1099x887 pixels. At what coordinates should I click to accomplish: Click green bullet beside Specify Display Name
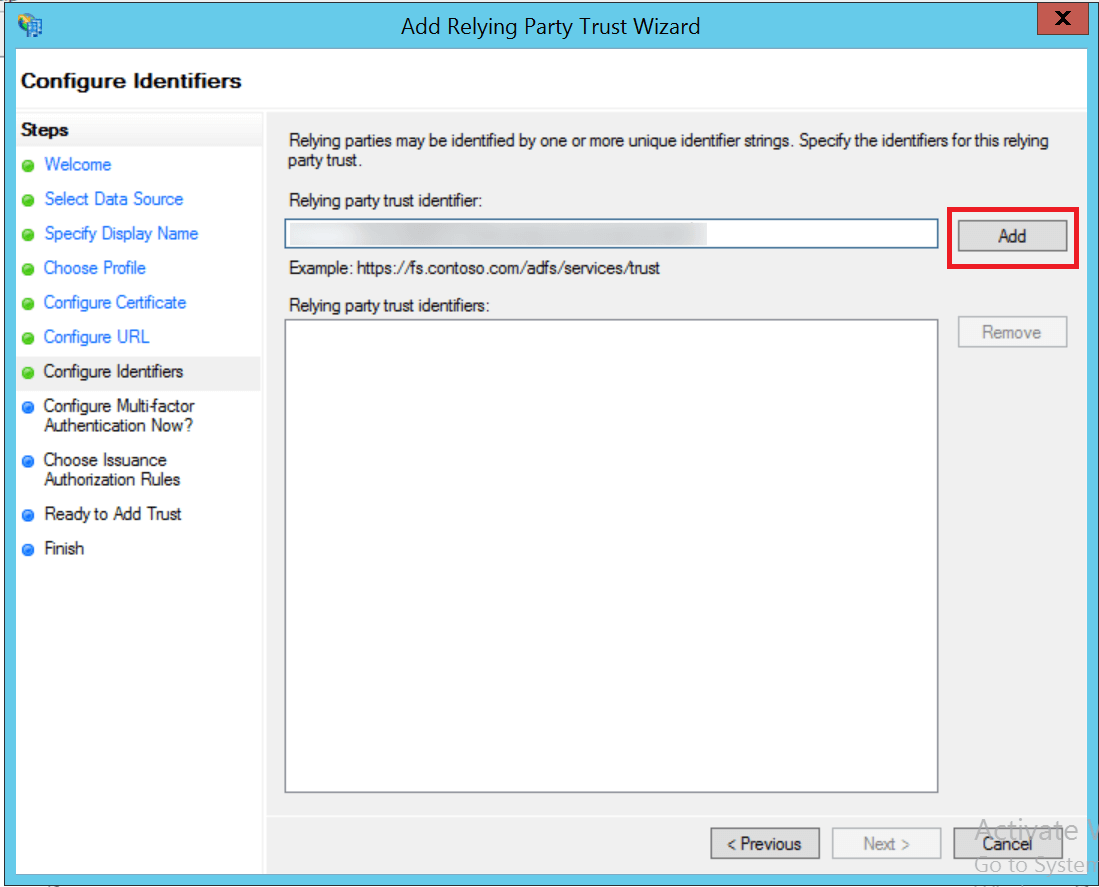pyautogui.click(x=28, y=235)
